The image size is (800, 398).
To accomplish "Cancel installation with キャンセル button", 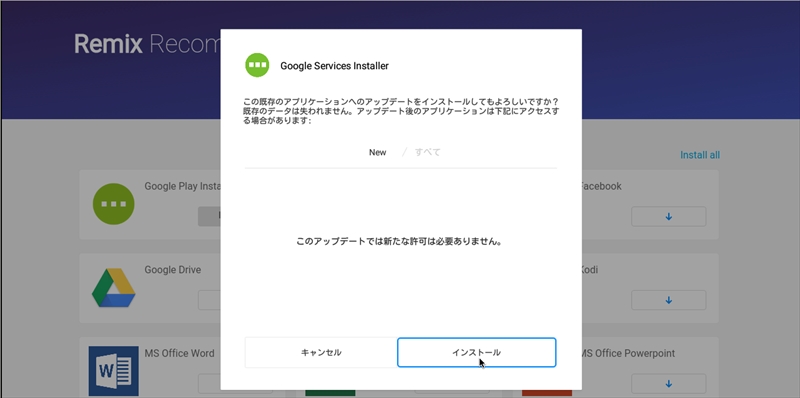I will pyautogui.click(x=321, y=352).
